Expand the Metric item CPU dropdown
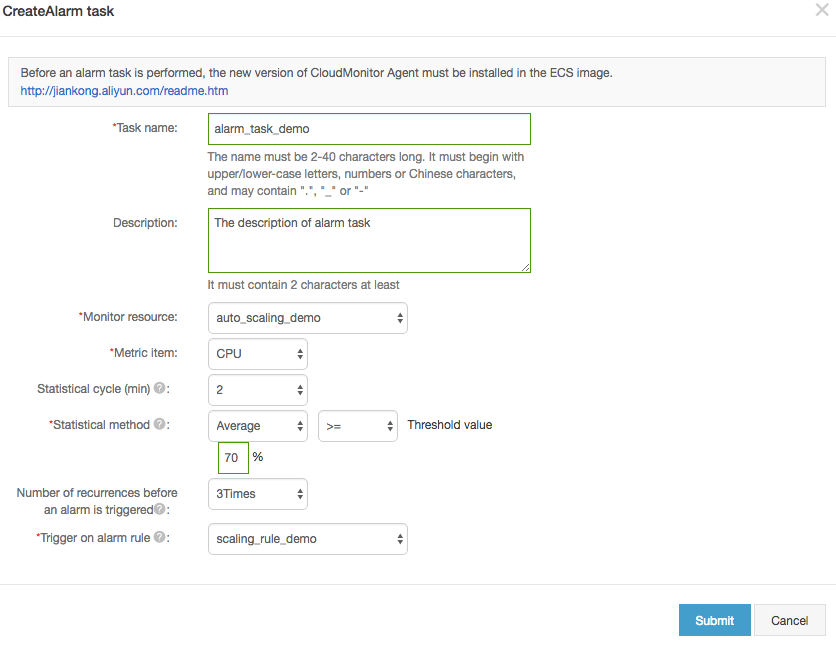This screenshot has width=836, height=645. pos(258,354)
